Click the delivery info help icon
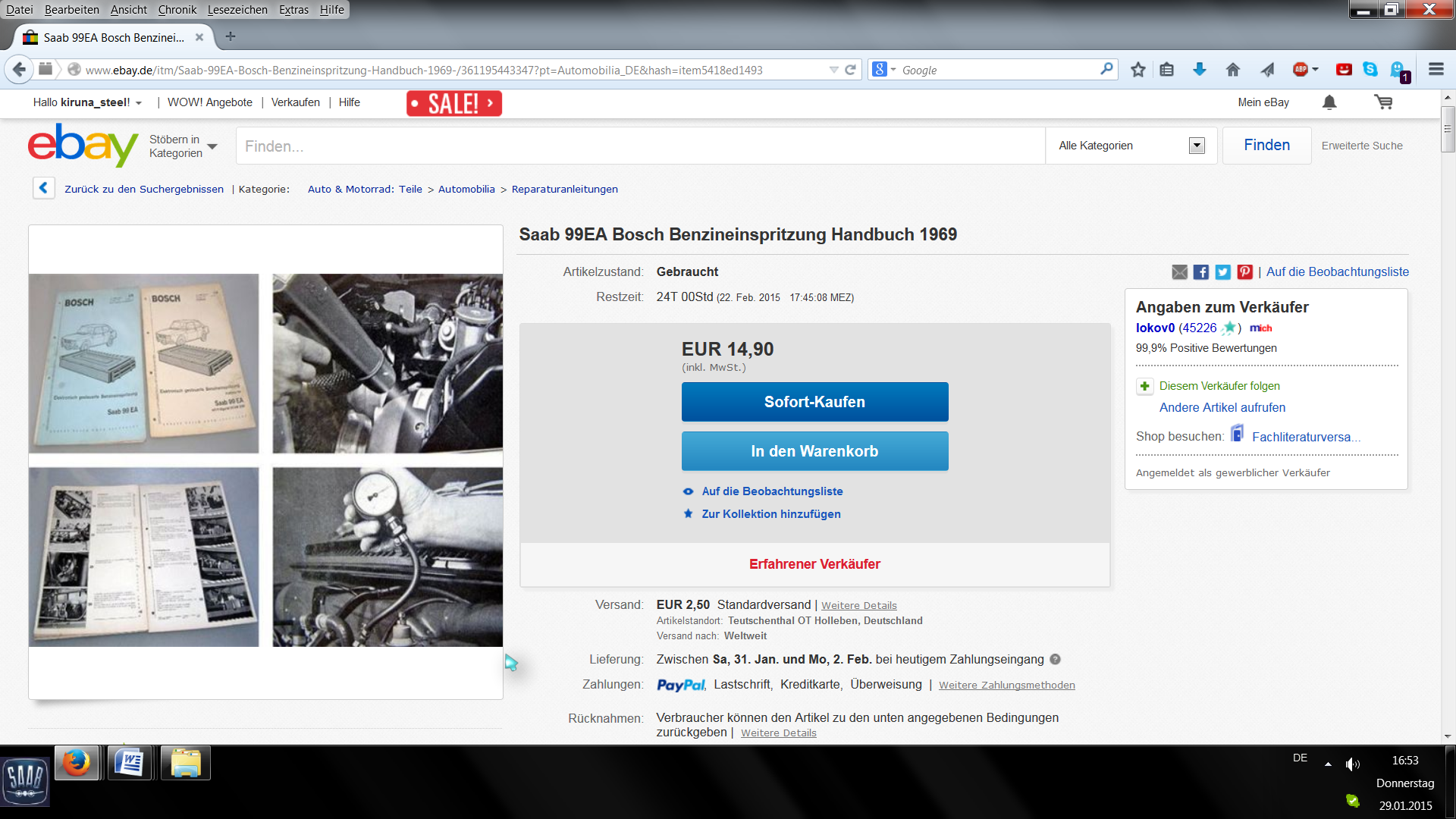Image resolution: width=1456 pixels, height=819 pixels. click(1055, 660)
